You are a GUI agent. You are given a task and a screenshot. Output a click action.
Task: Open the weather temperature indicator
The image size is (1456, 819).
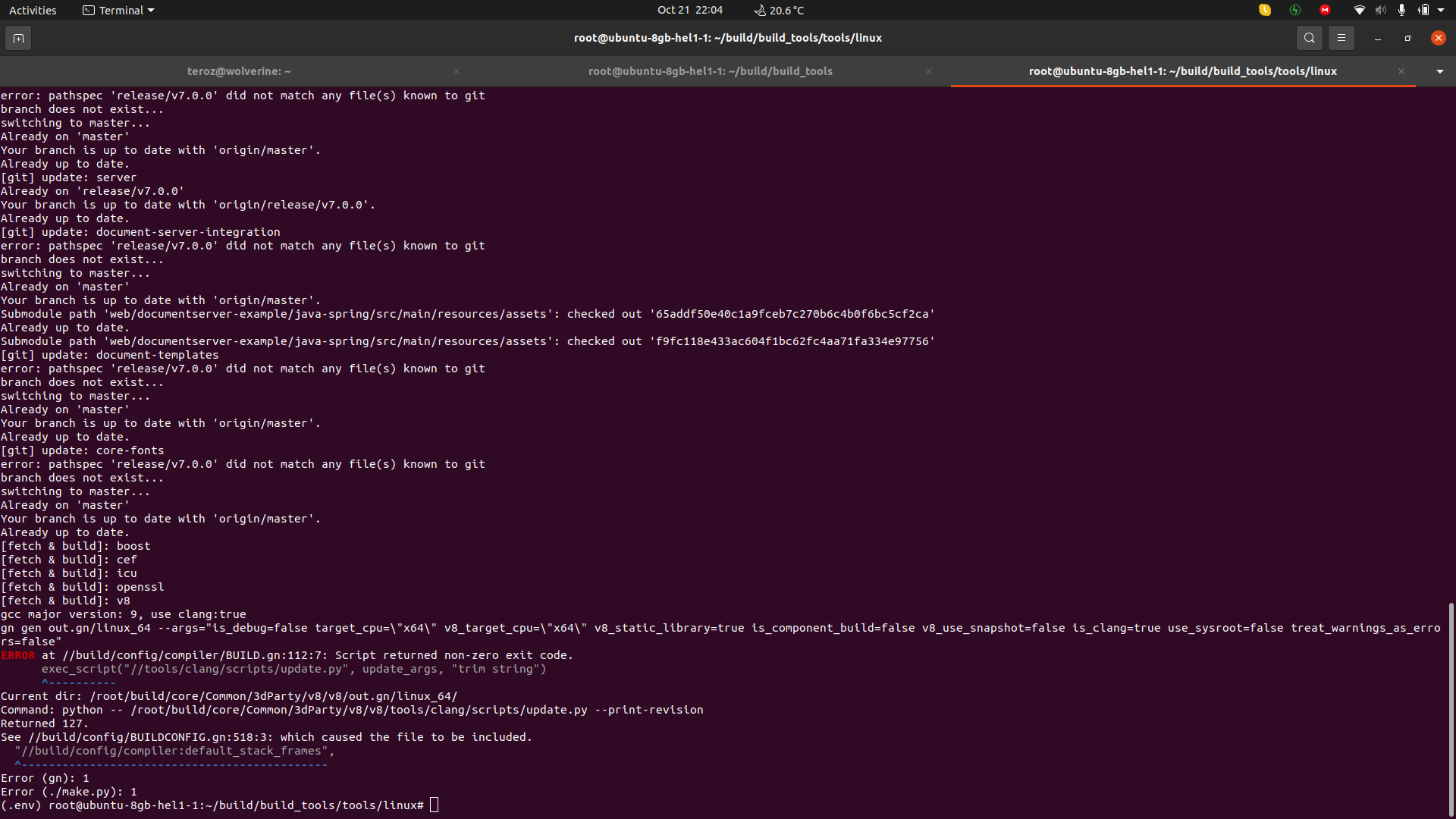(778, 10)
